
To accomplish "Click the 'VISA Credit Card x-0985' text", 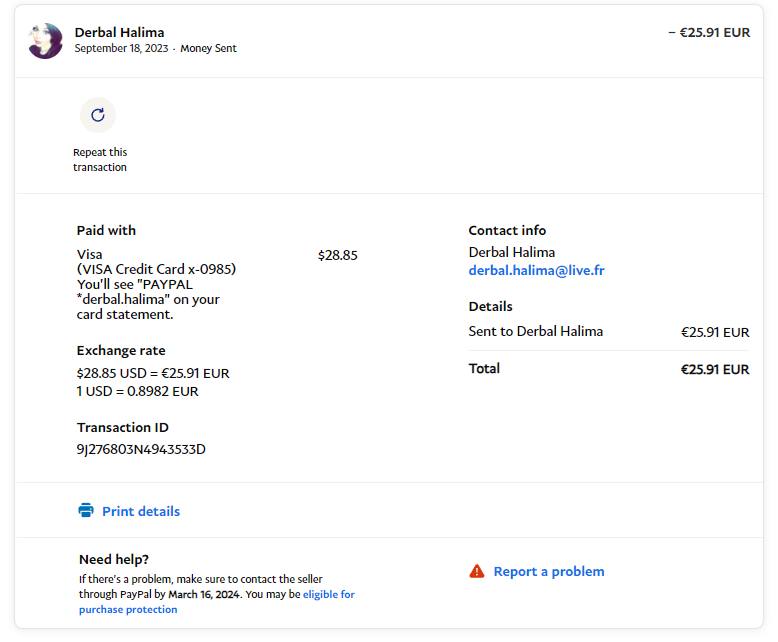I will 156,269.
